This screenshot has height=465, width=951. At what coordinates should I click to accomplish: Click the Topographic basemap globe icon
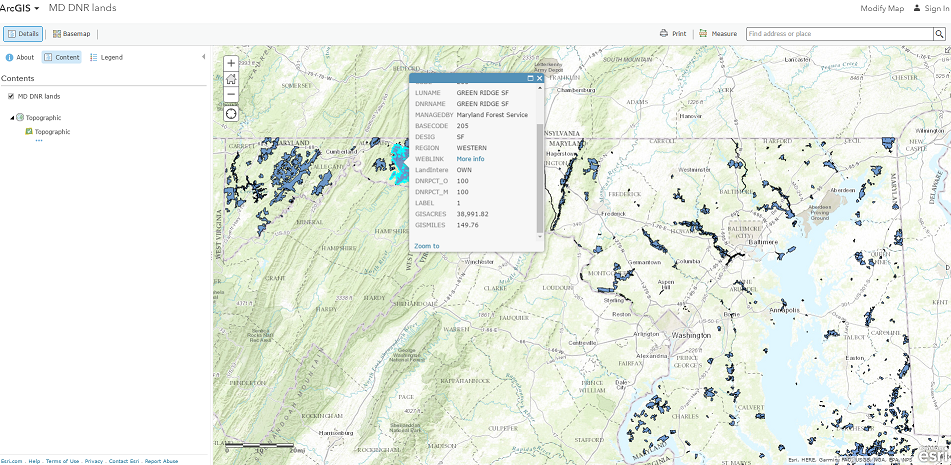coord(20,118)
